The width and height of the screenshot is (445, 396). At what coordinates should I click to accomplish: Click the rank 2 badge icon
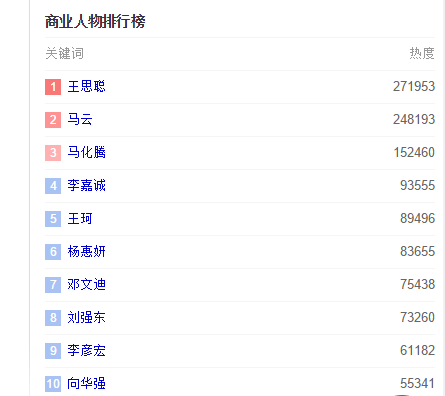53,120
